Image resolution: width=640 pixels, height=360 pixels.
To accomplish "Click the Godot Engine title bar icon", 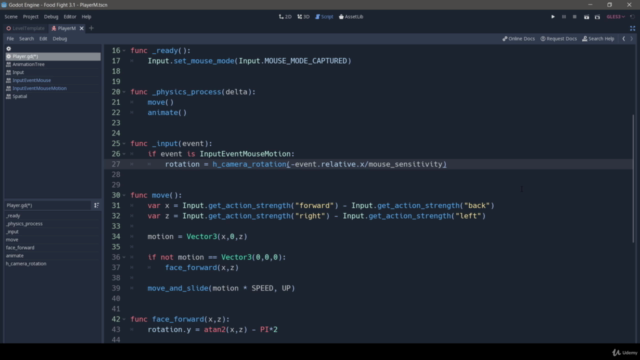I will click(4, 4).
